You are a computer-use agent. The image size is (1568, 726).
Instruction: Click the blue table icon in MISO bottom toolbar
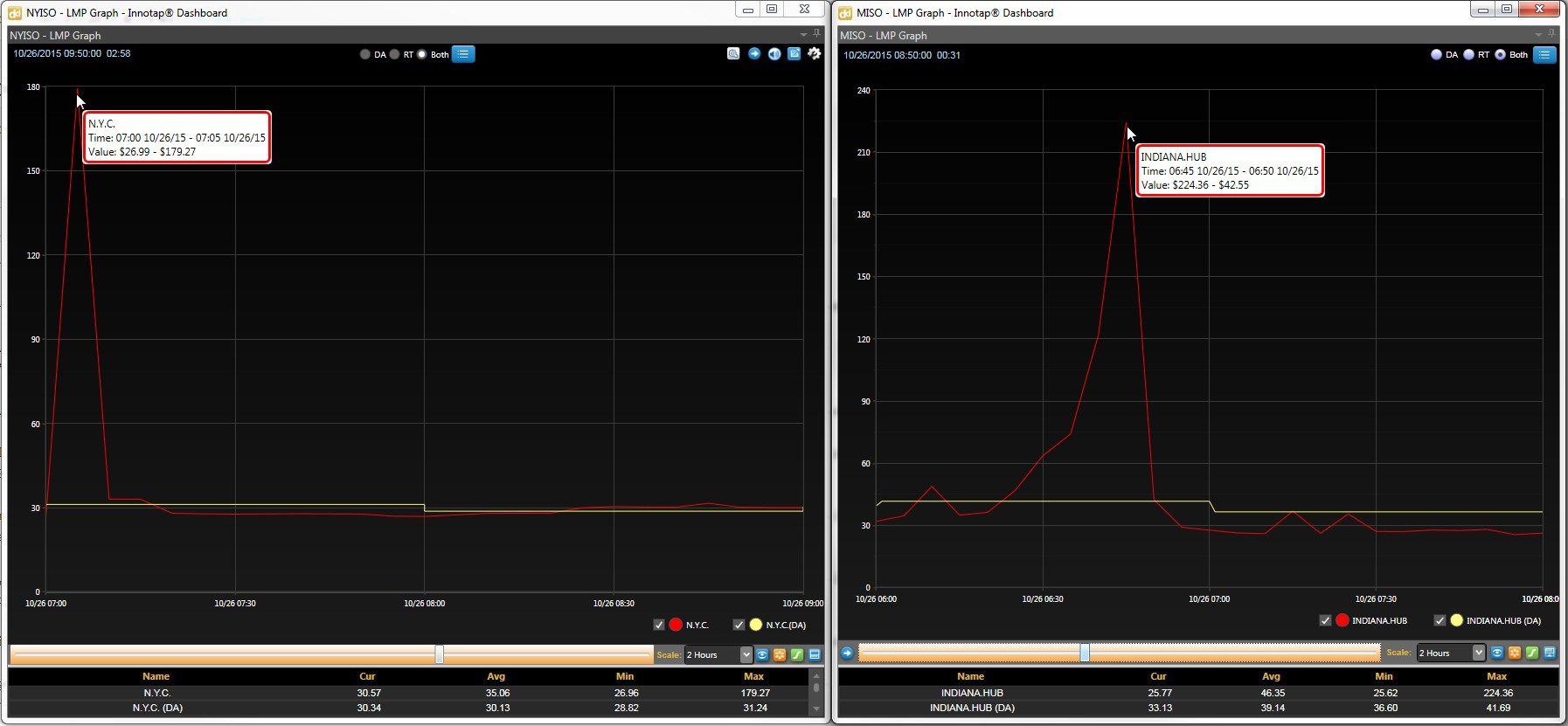[x=1550, y=653]
